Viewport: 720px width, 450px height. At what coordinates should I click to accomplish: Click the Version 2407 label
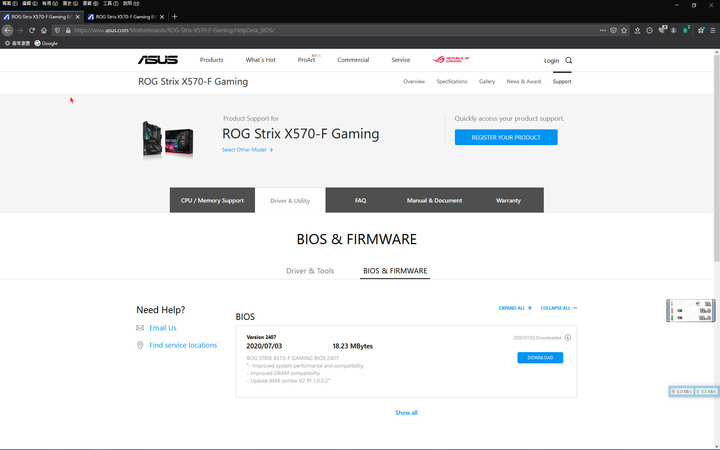pyautogui.click(x=261, y=337)
